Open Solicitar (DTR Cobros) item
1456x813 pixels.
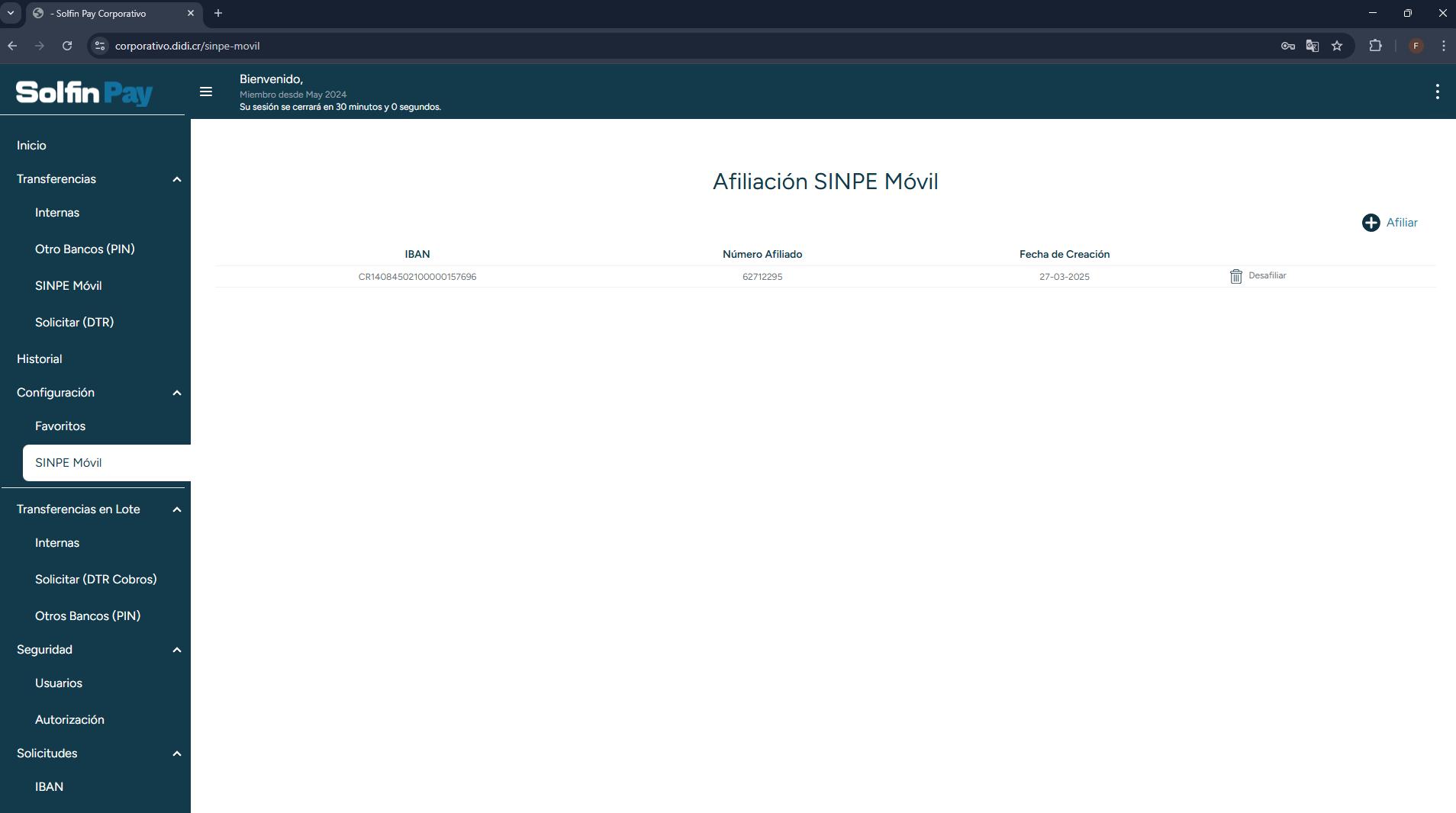pos(96,580)
